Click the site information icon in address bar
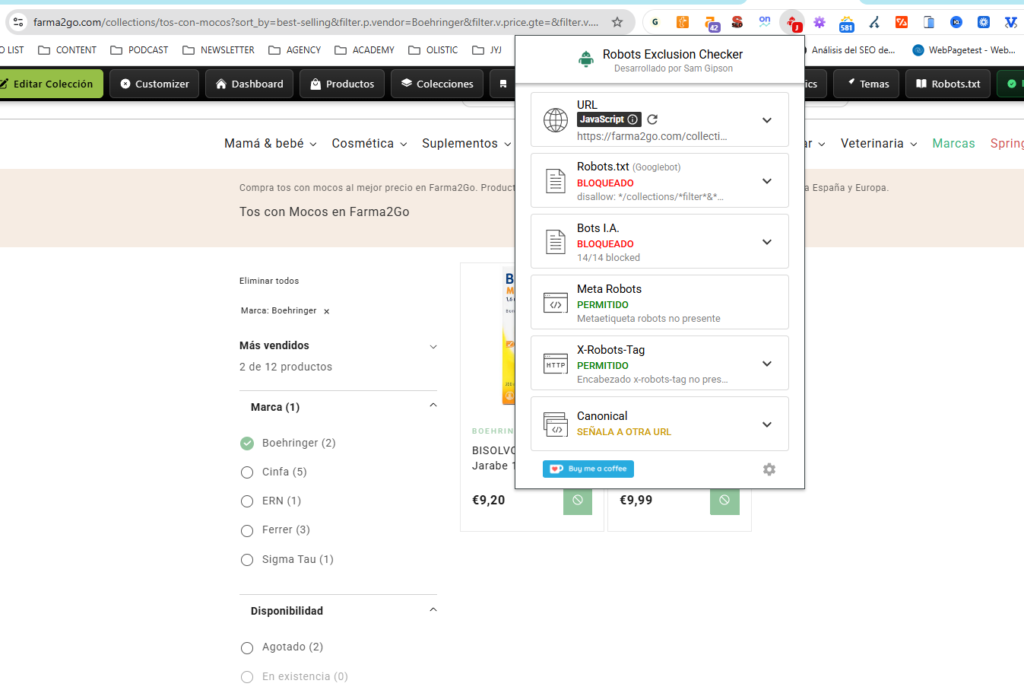The height and width of the screenshot is (690, 1024). click(18, 22)
